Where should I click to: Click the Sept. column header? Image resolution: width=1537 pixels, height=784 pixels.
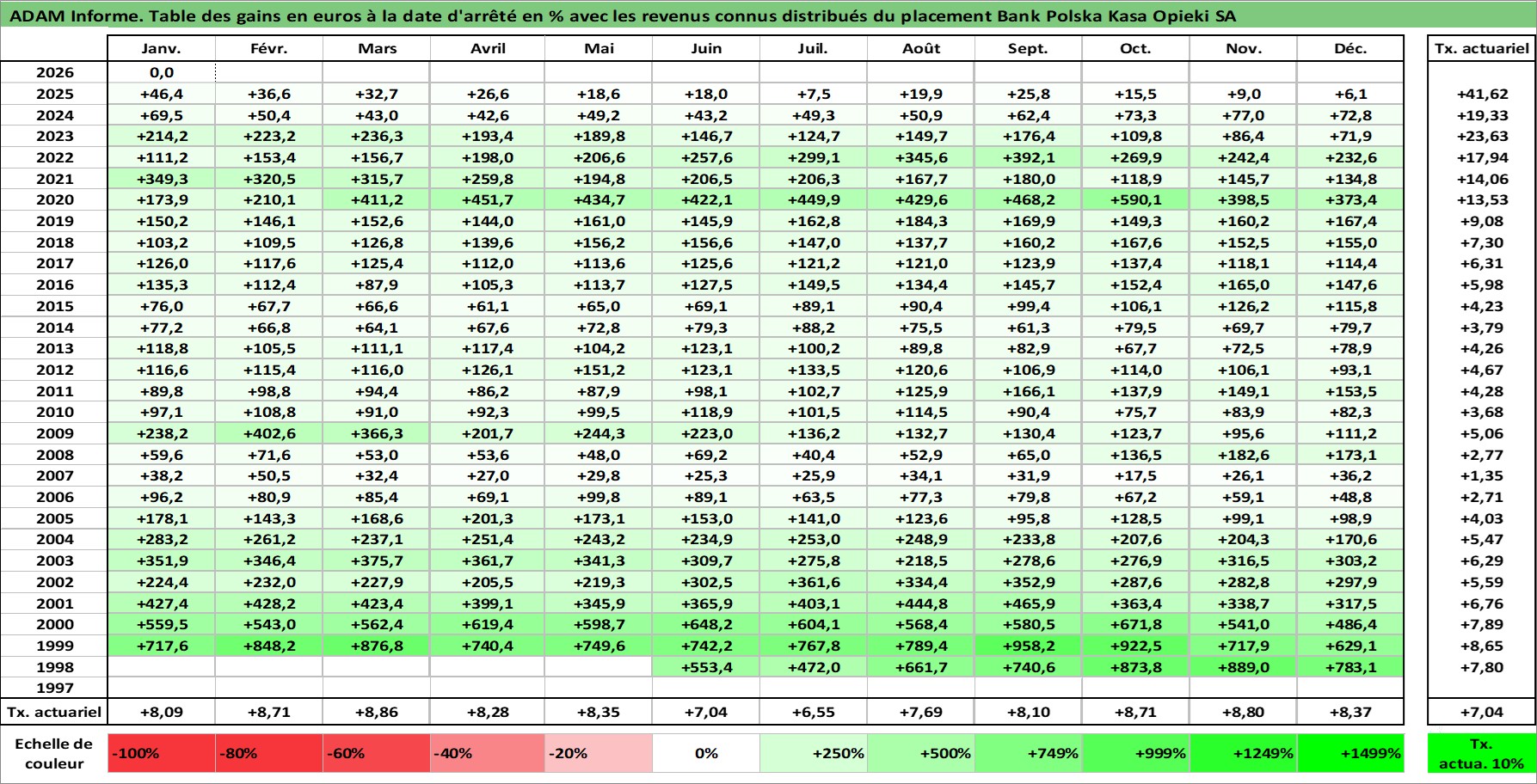pos(1029,48)
